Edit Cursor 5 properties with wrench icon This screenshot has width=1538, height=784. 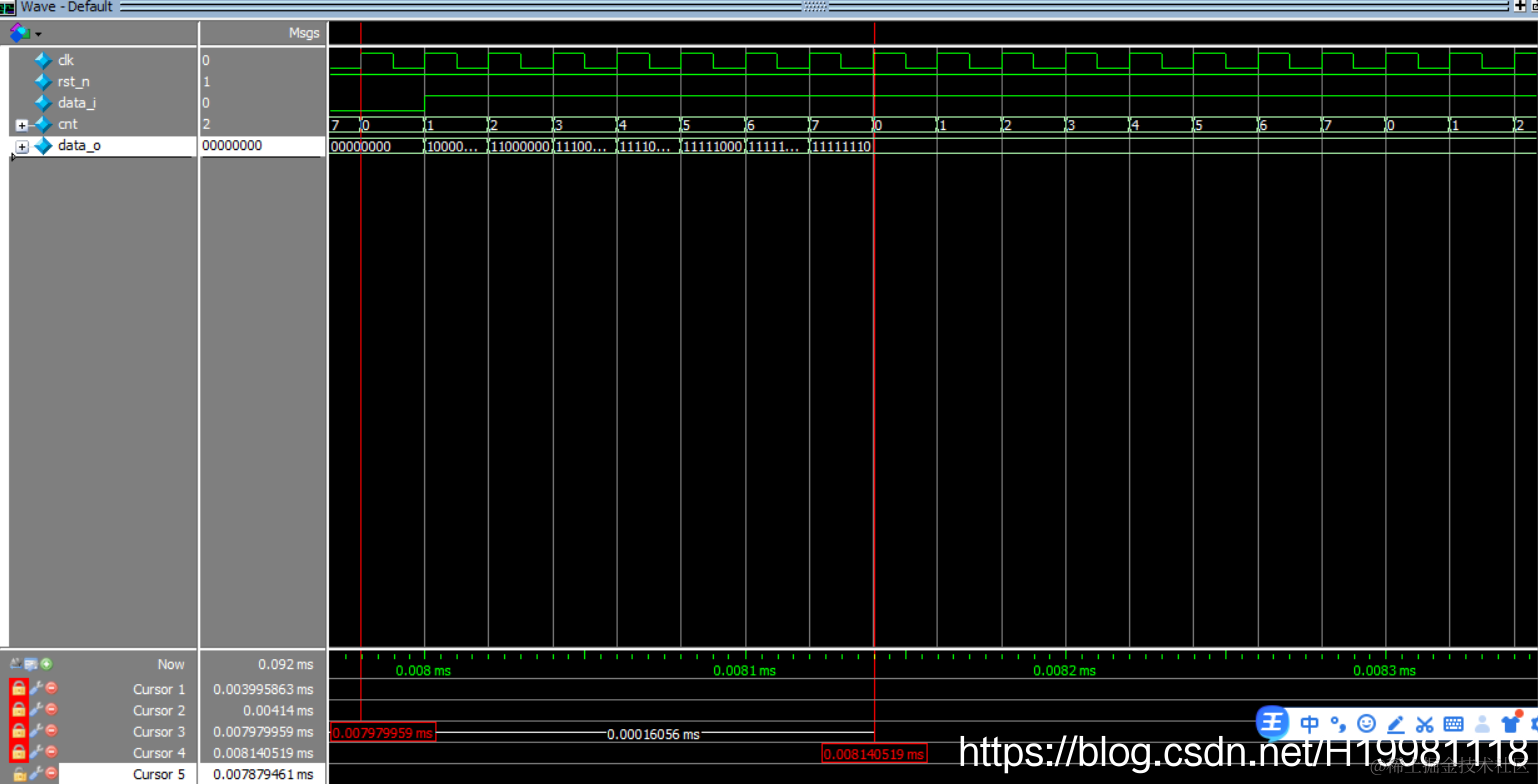36,774
